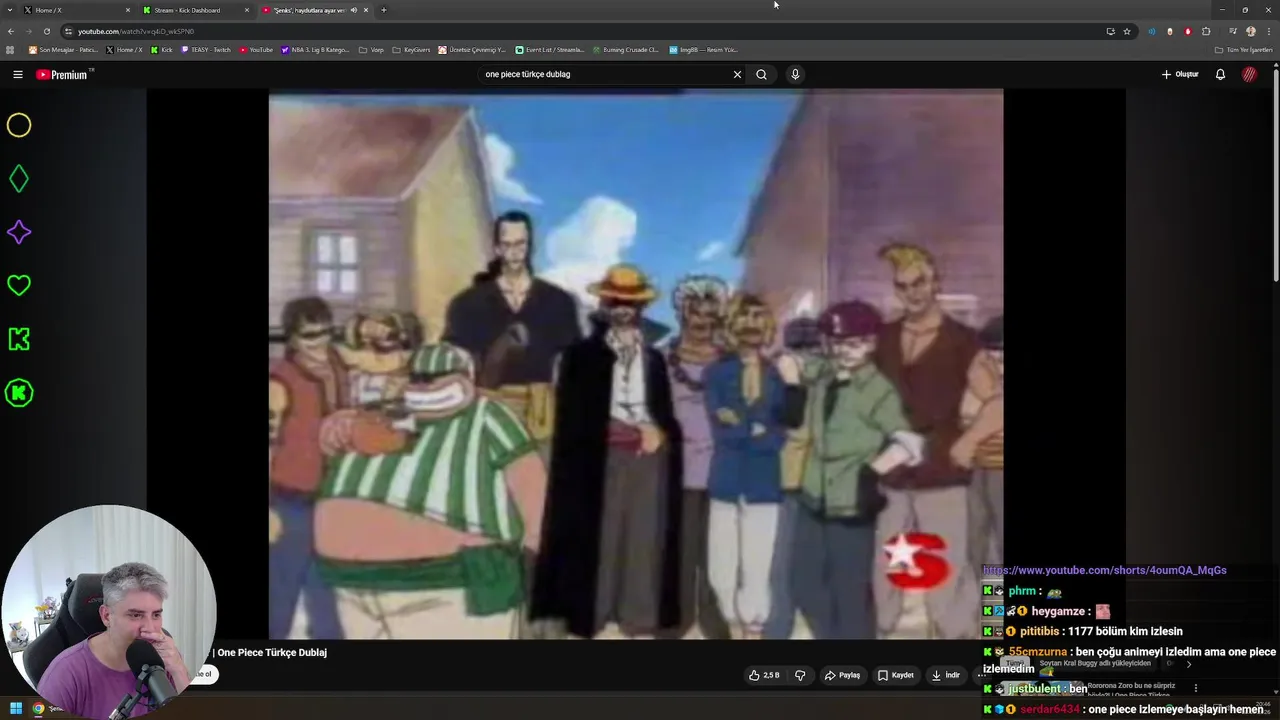This screenshot has height=720, width=1280.
Task: Open Son Mesajlar bookmark
Action: pyautogui.click(x=64, y=49)
